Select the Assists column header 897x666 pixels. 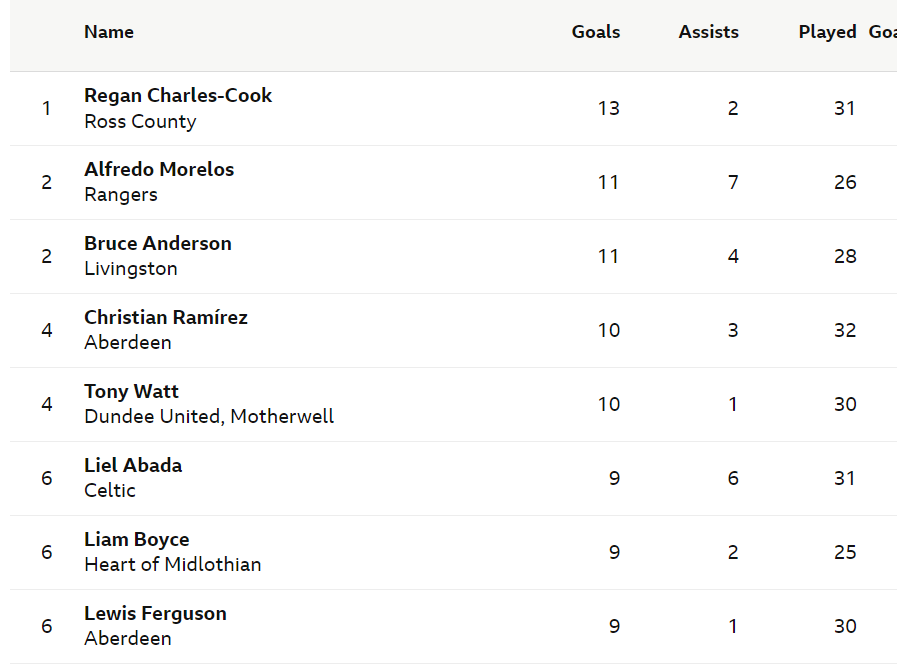tap(708, 32)
